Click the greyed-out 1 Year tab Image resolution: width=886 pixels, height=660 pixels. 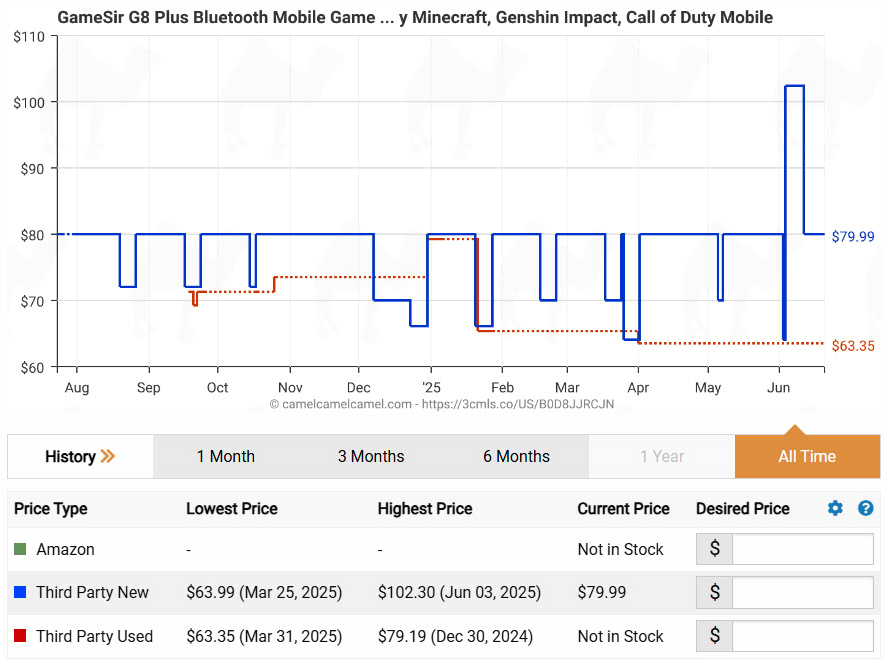662,457
